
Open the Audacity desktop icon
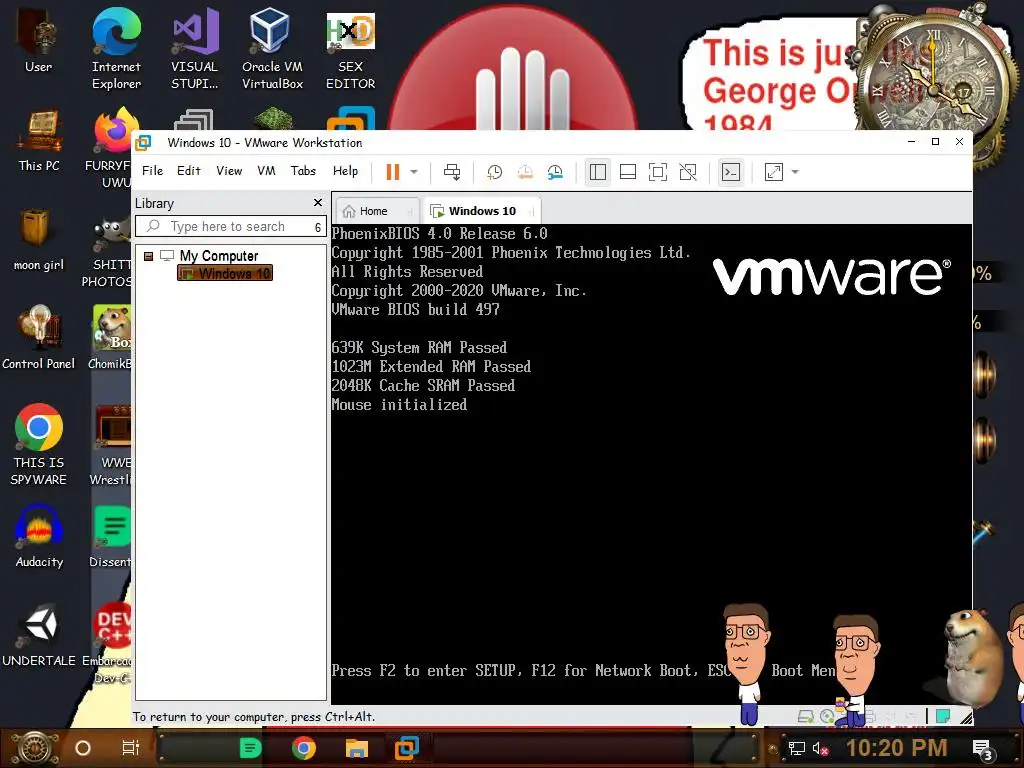(39, 536)
